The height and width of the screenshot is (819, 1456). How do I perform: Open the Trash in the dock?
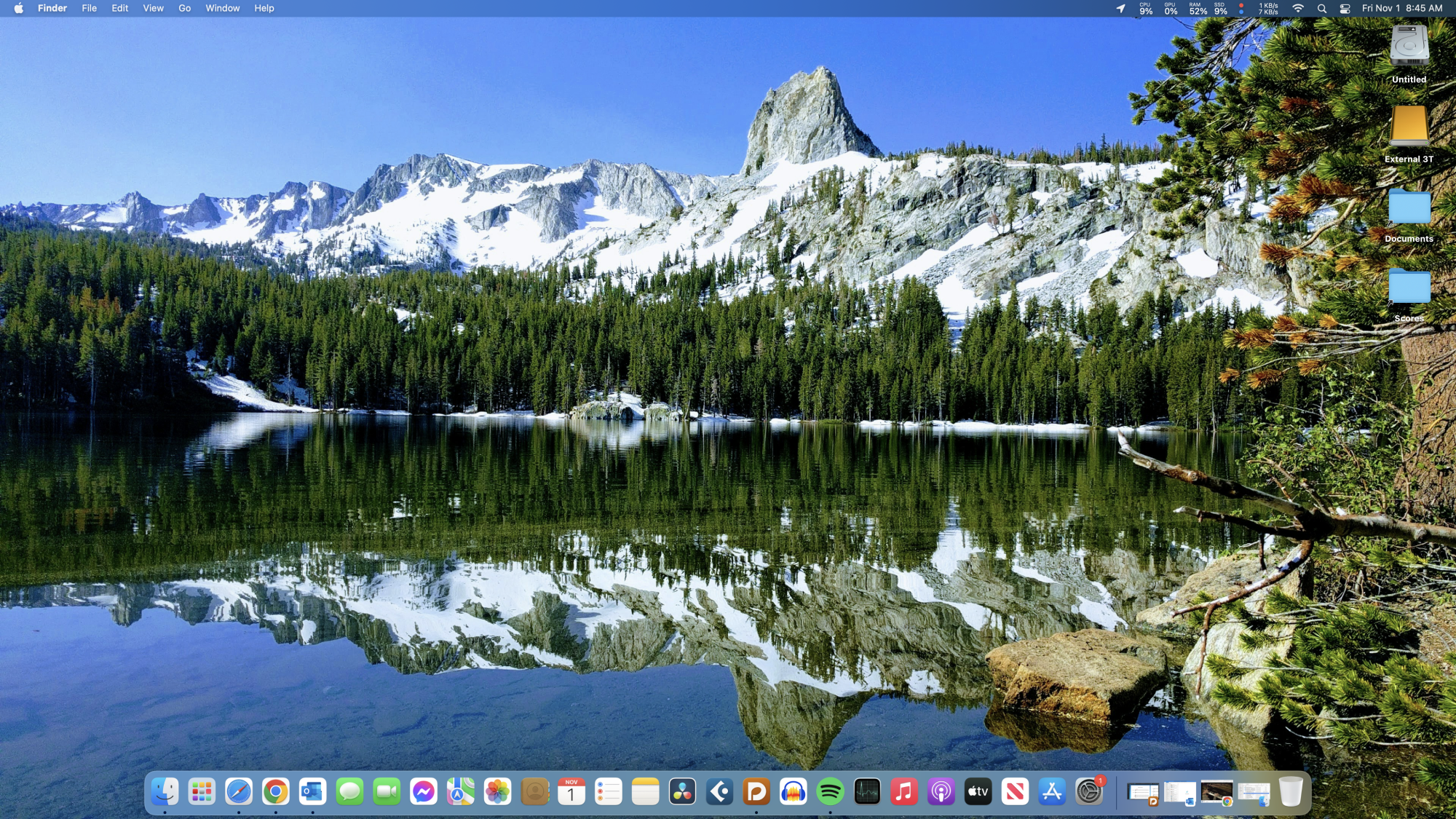pos(1290,791)
